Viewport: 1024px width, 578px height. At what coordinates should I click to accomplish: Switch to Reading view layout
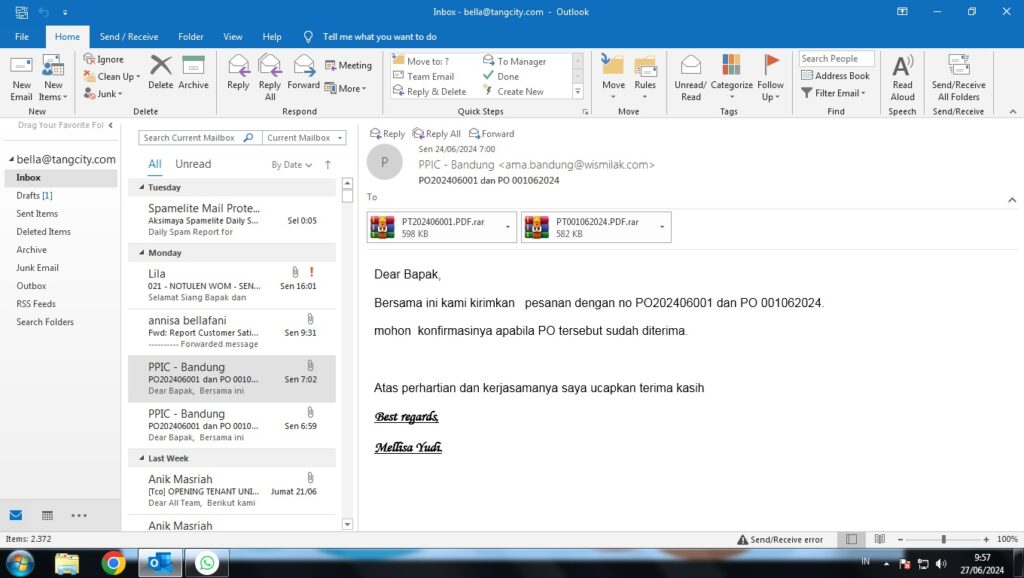880,539
